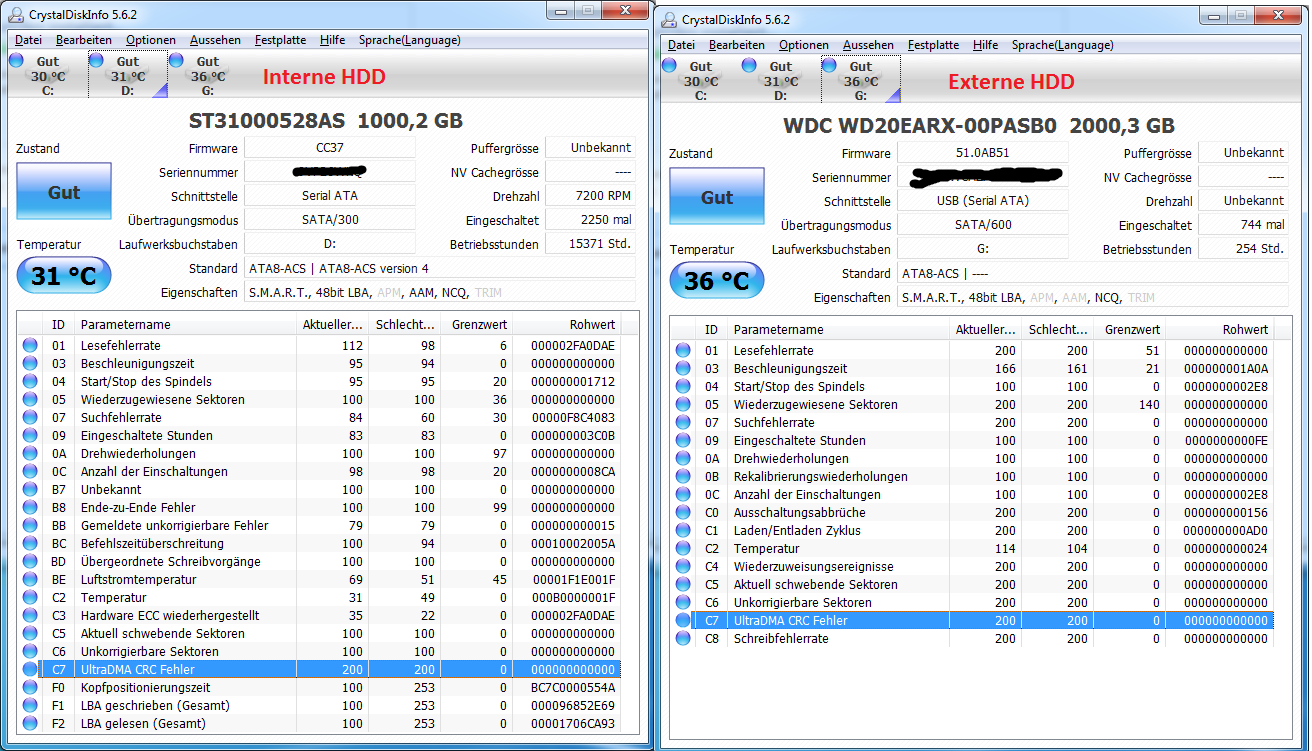This screenshot has width=1312, height=751.
Task: Click status orb of Wiederzugewiesene Sektoren row, left
Action: (x=30, y=399)
